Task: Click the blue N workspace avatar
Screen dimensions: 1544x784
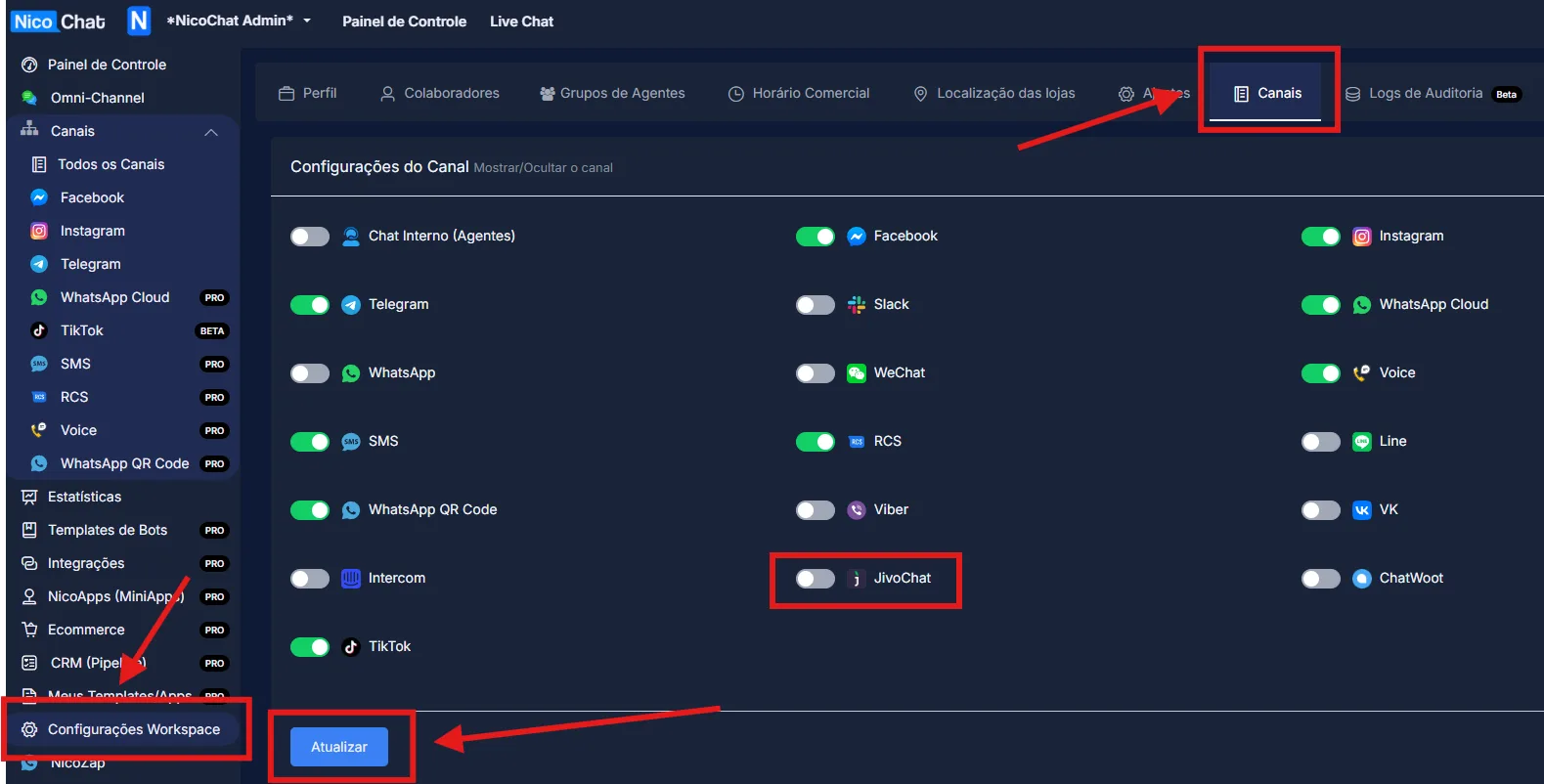Action: click(139, 21)
